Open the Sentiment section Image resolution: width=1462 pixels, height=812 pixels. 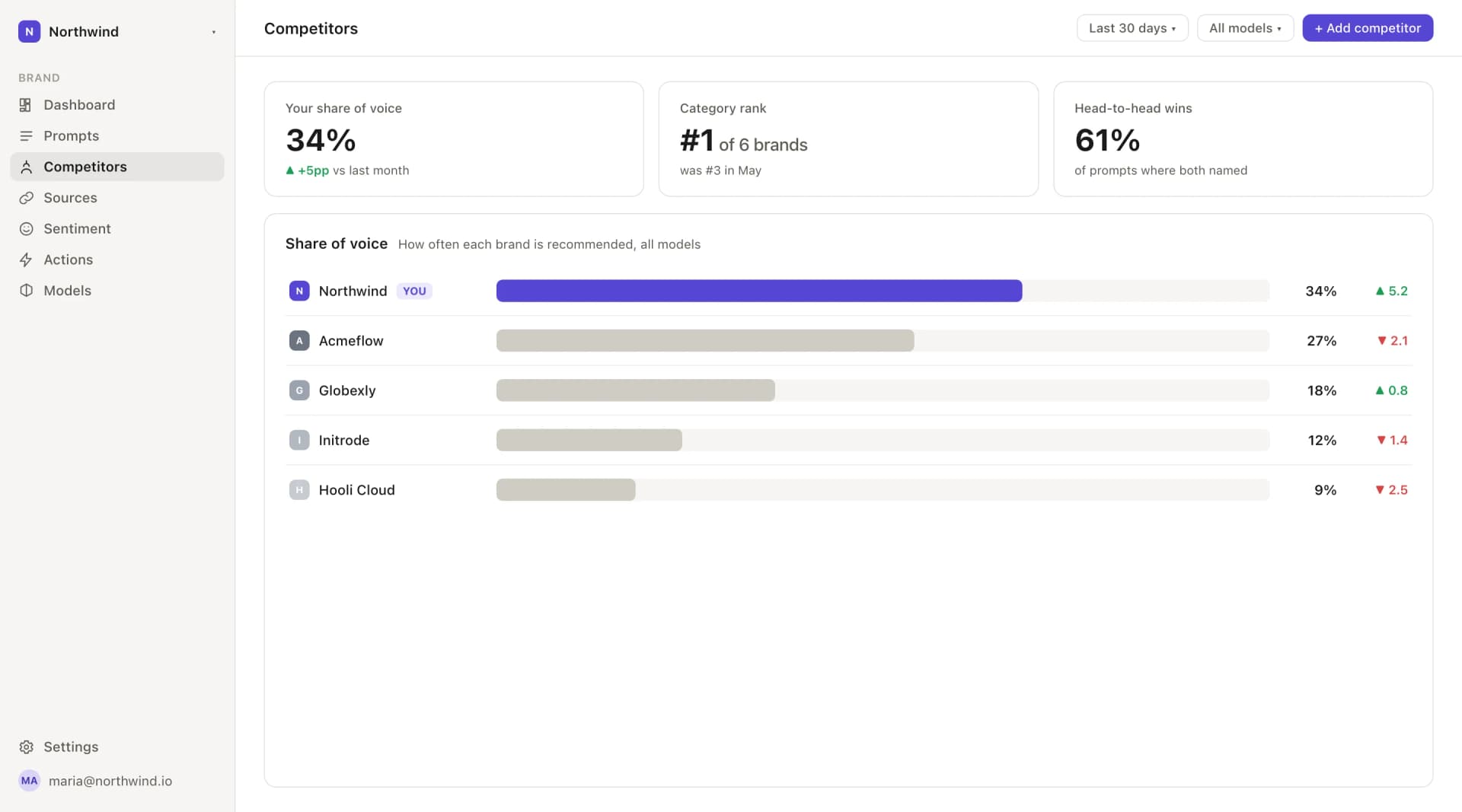117,229
